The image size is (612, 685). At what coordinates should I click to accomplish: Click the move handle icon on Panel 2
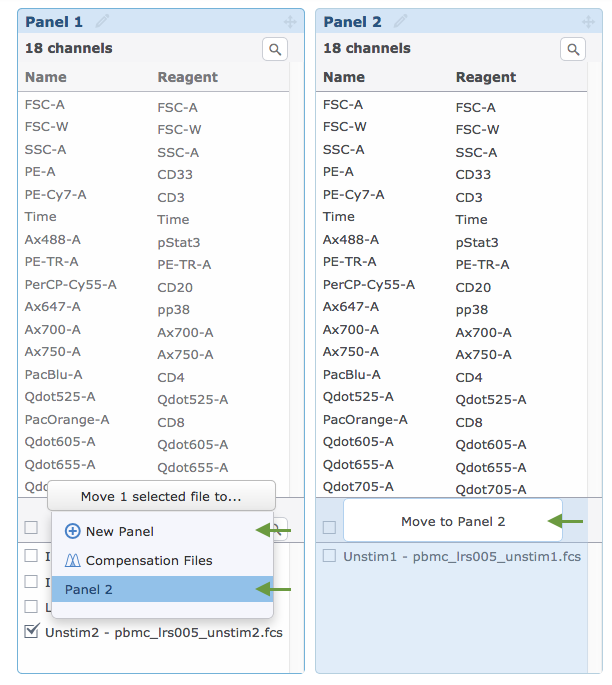[588, 22]
